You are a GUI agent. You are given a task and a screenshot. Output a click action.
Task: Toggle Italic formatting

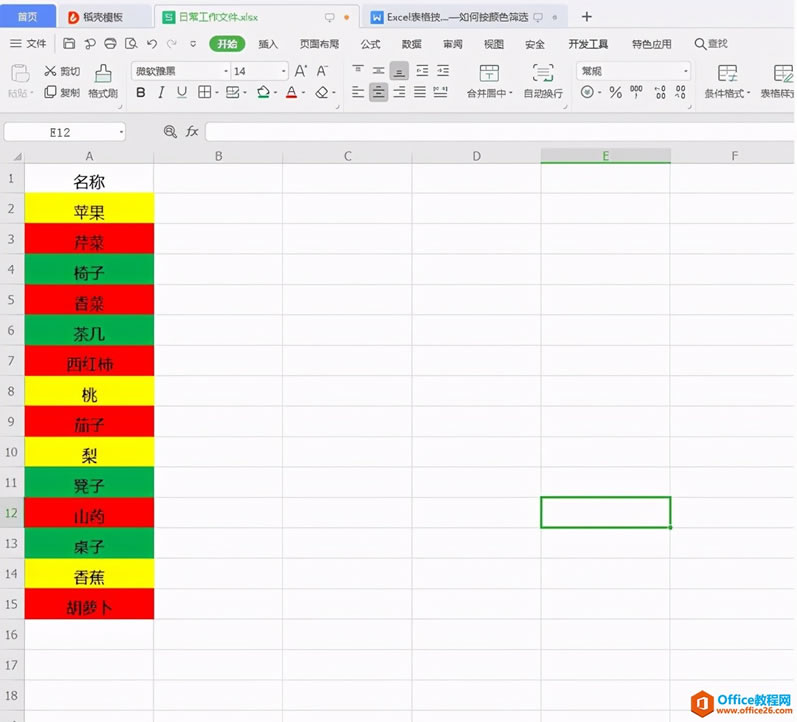click(x=161, y=93)
